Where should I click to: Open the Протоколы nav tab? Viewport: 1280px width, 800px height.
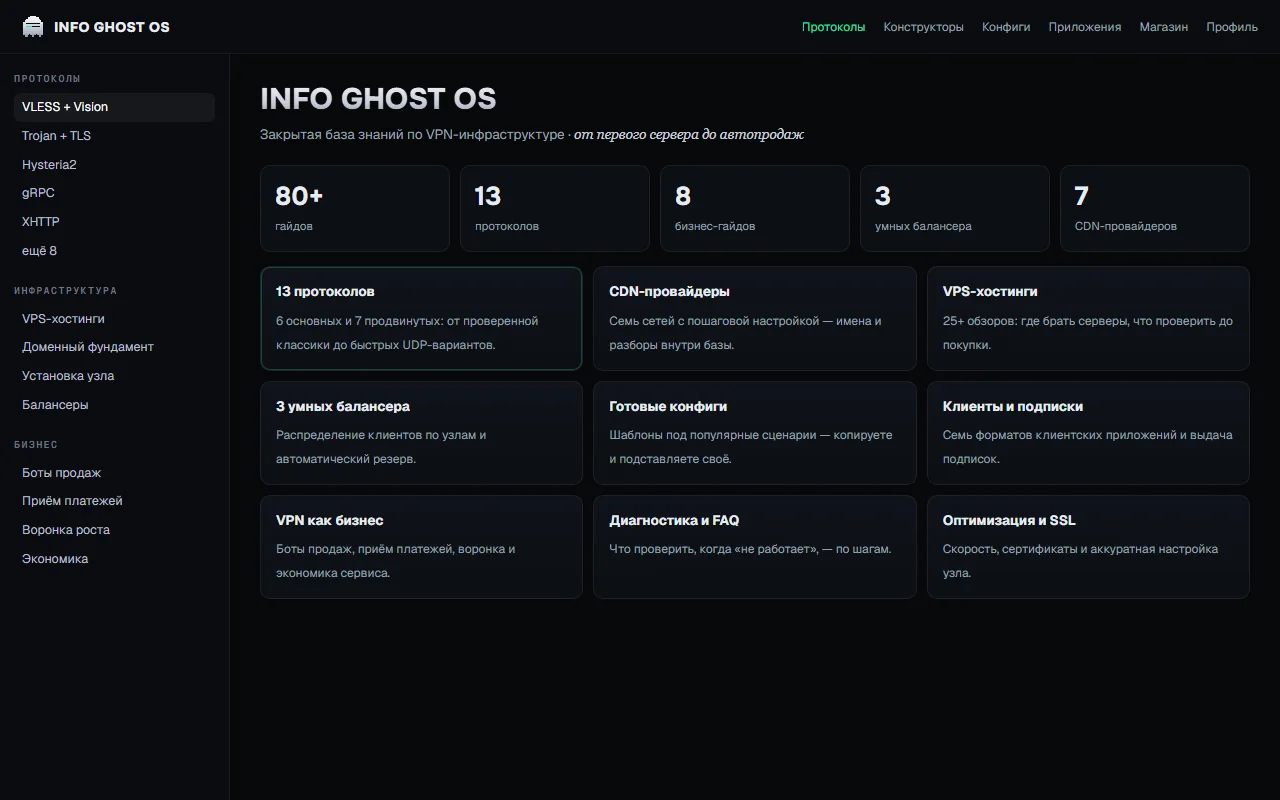(833, 27)
